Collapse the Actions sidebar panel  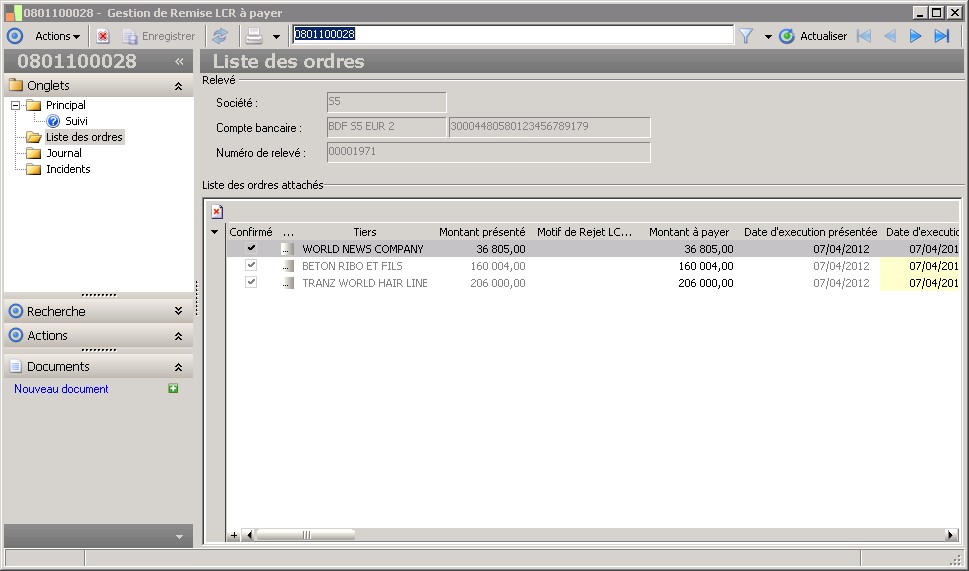(x=179, y=336)
